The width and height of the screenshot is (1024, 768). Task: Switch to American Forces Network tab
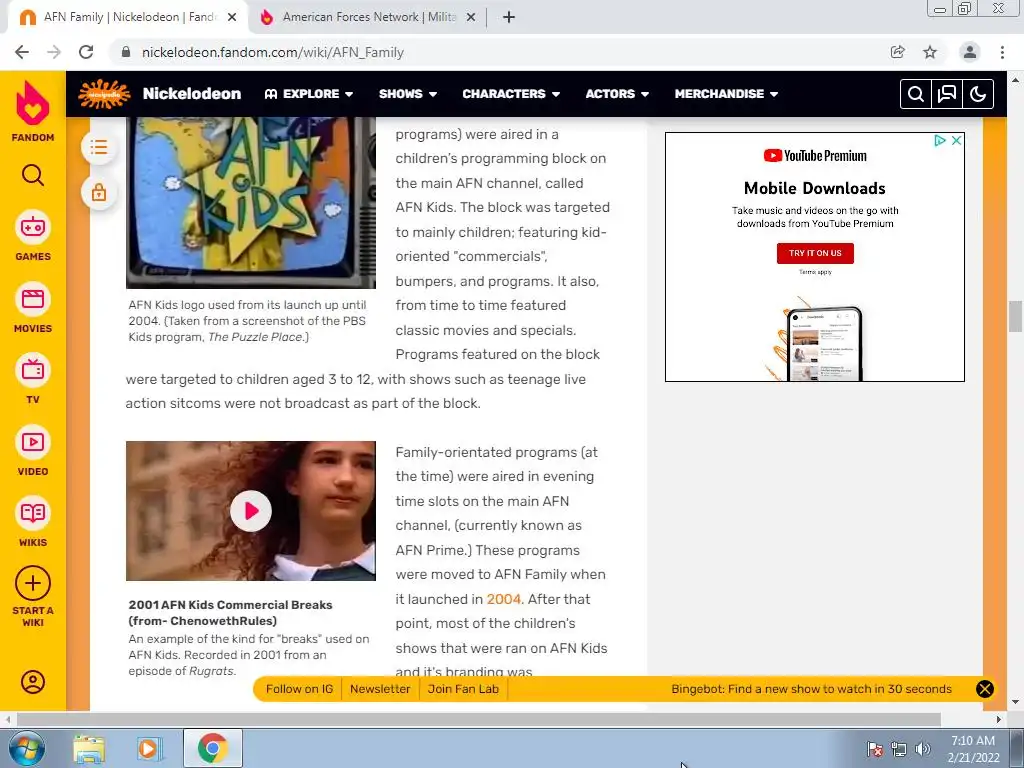(x=369, y=17)
